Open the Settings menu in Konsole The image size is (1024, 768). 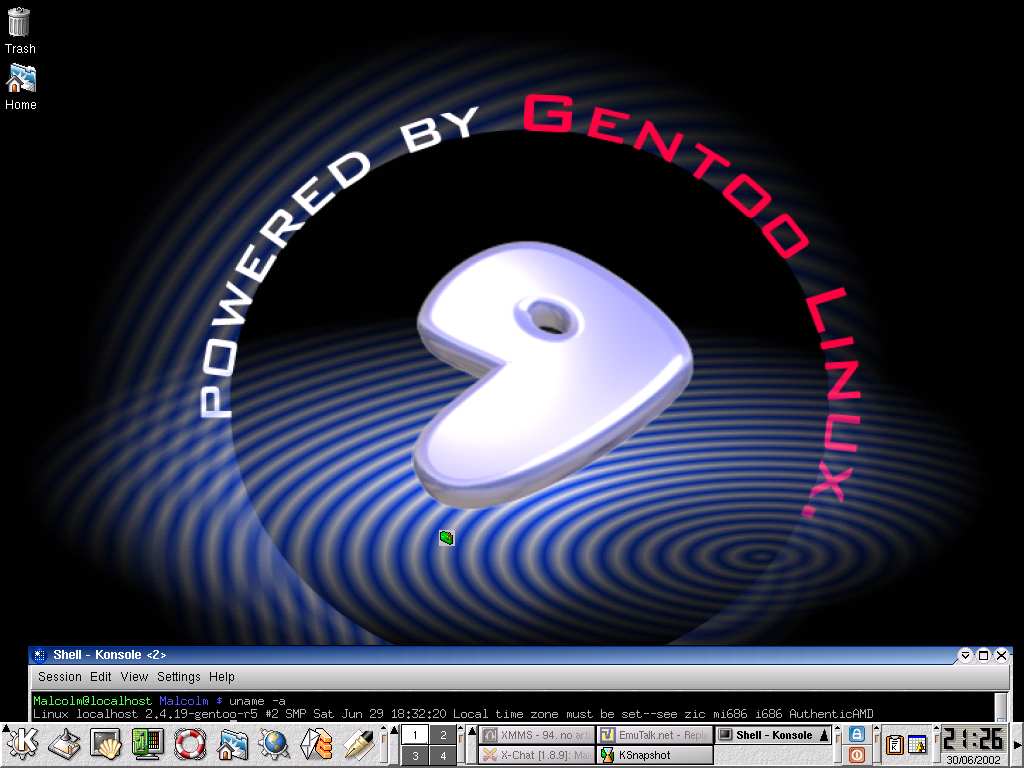(178, 677)
